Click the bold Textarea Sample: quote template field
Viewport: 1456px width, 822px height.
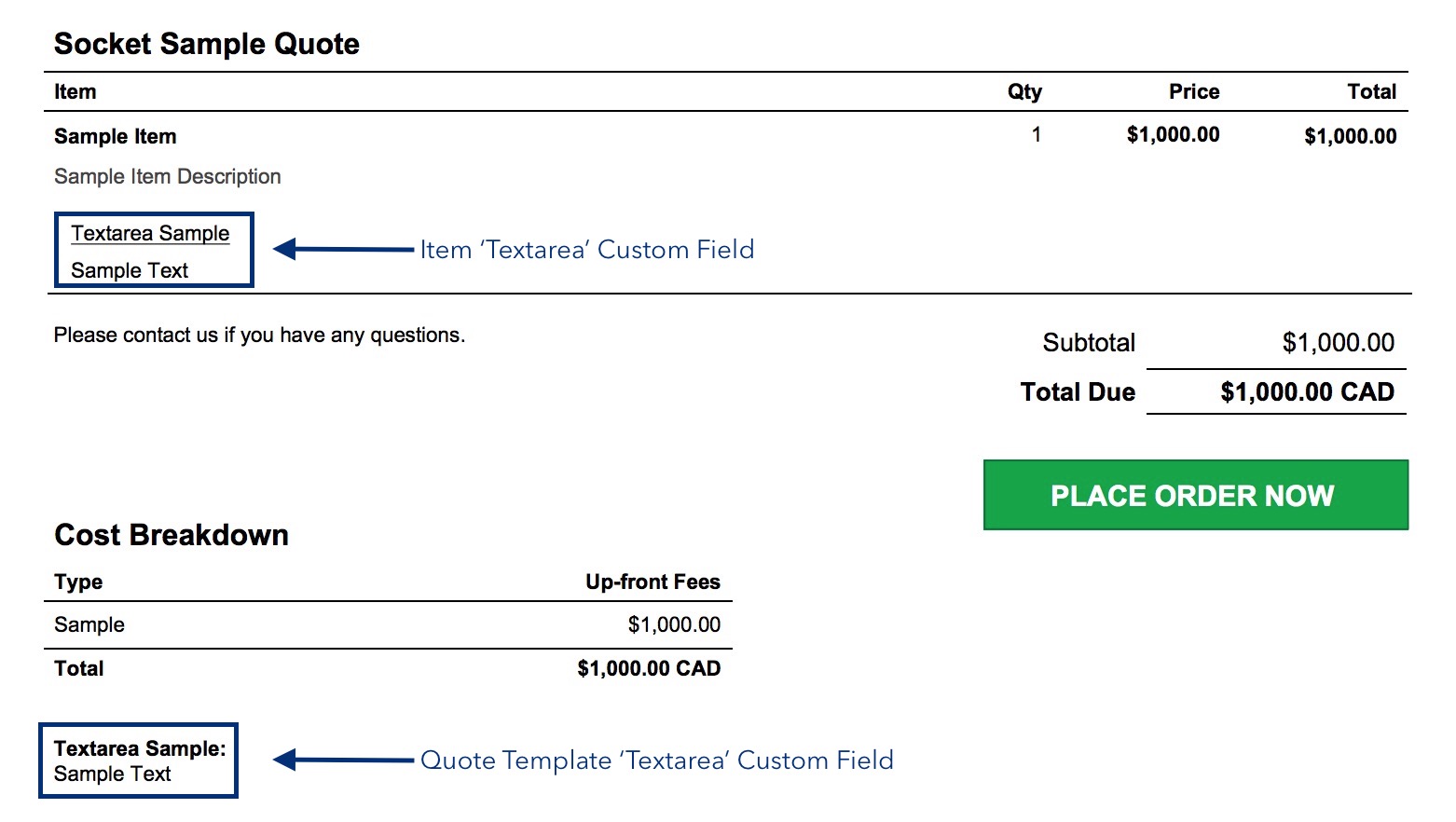coord(140,748)
